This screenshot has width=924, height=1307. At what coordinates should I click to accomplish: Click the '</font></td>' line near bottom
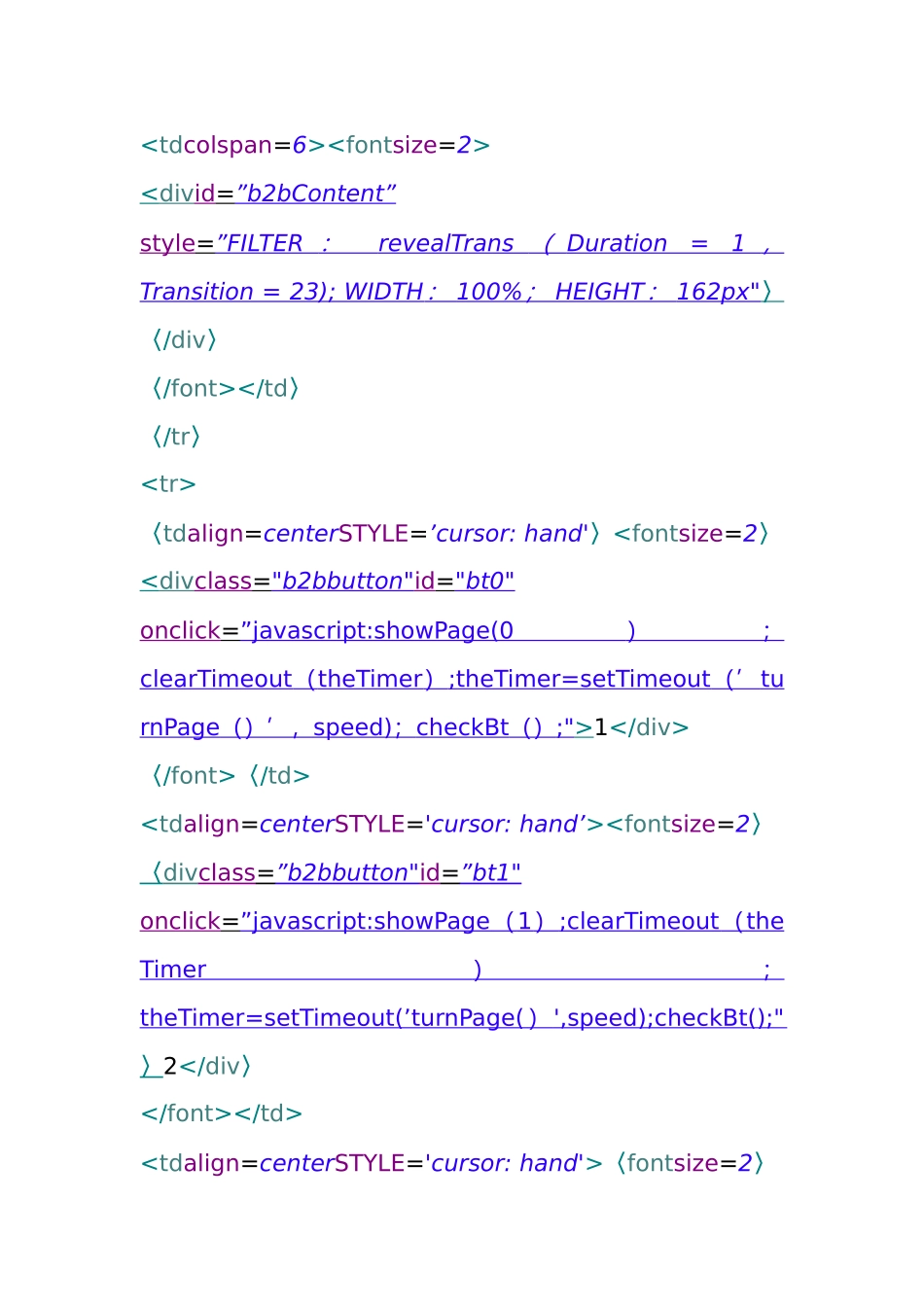tap(222, 1113)
